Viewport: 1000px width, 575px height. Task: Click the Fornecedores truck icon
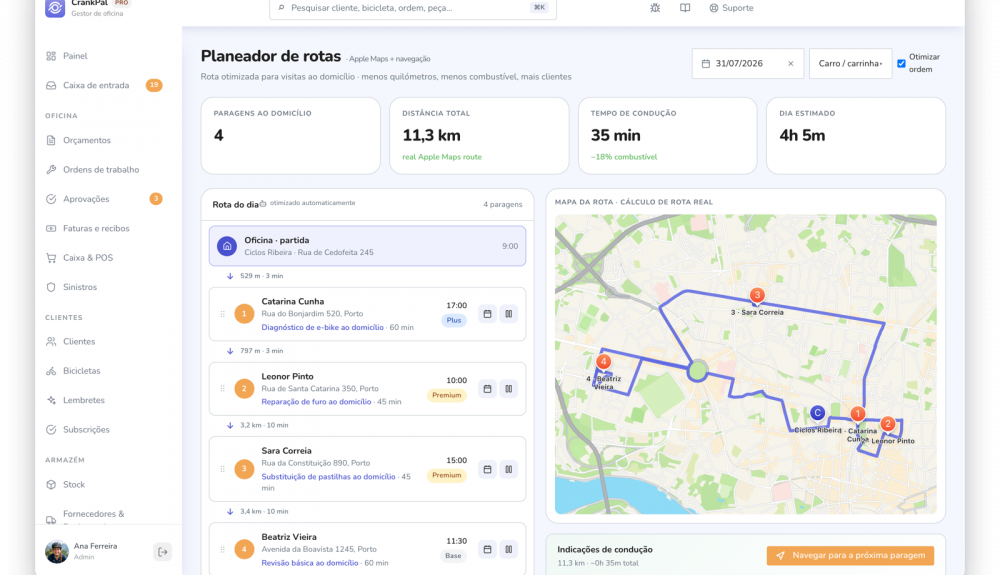(51, 520)
